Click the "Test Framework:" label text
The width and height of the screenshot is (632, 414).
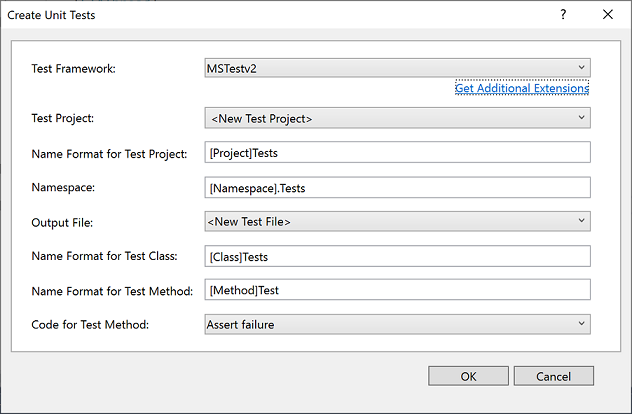point(74,69)
